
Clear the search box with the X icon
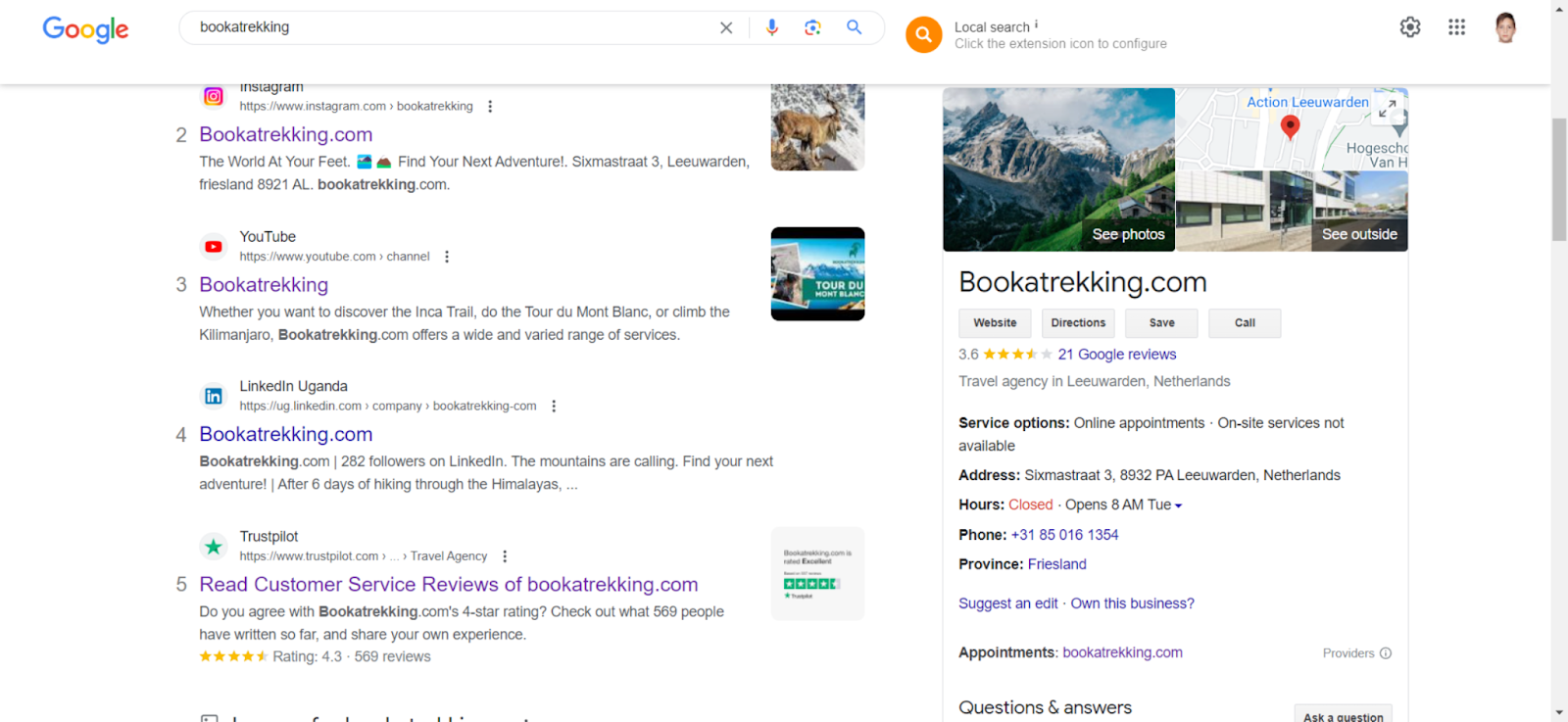coord(726,27)
